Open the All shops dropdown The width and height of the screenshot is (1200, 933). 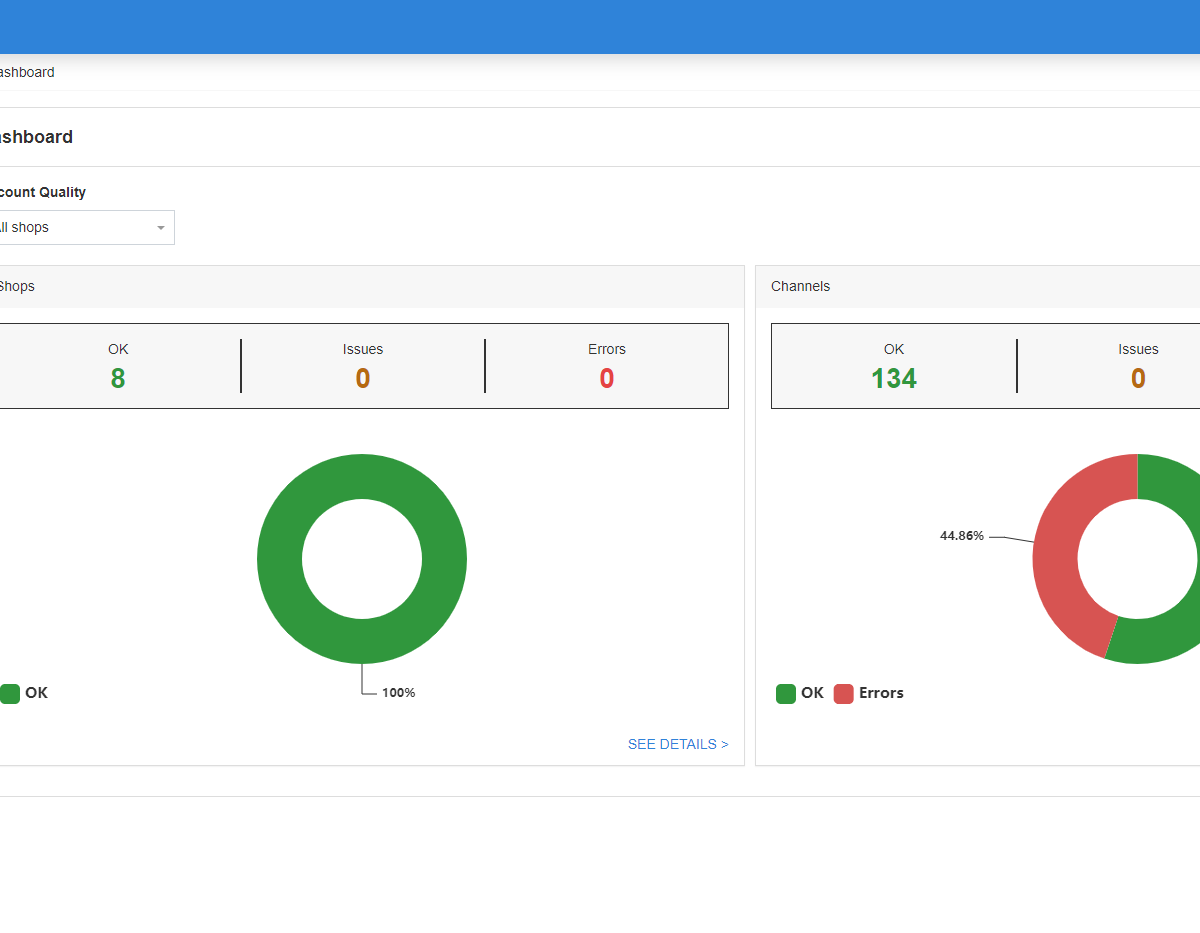pos(84,228)
